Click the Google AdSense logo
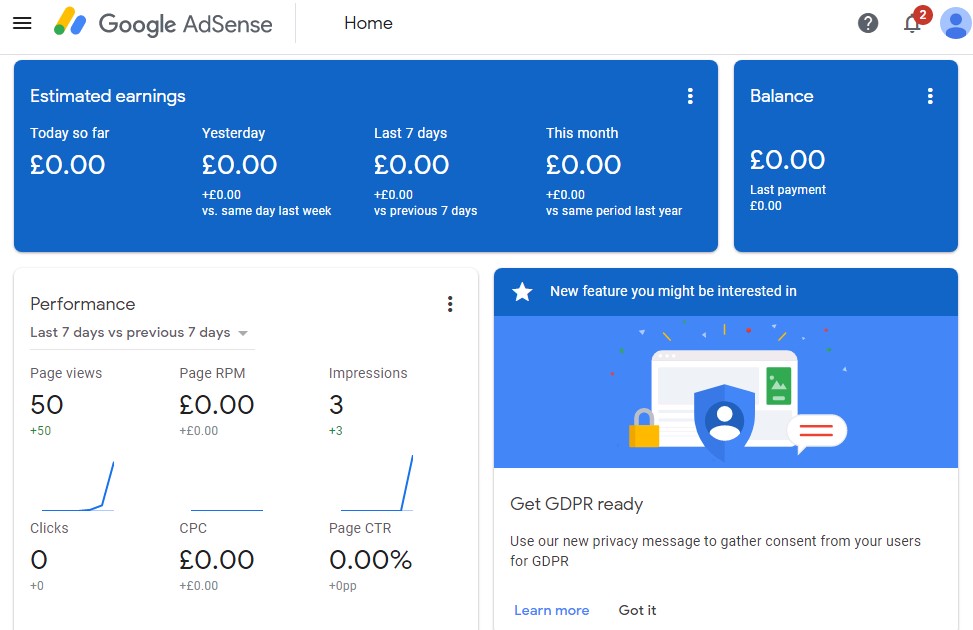The width and height of the screenshot is (973, 630). coord(163,24)
